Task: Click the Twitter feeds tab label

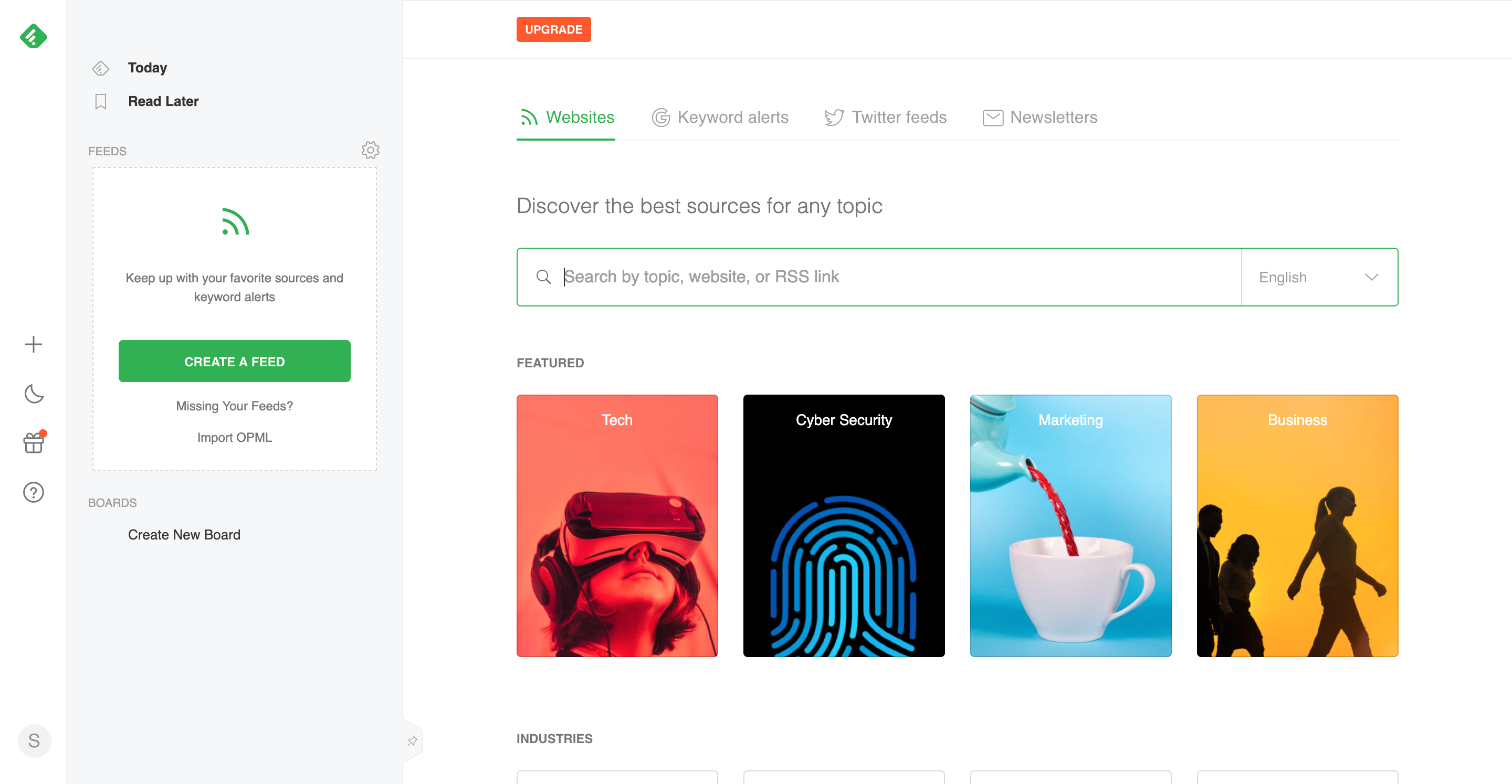Action: pos(898,116)
